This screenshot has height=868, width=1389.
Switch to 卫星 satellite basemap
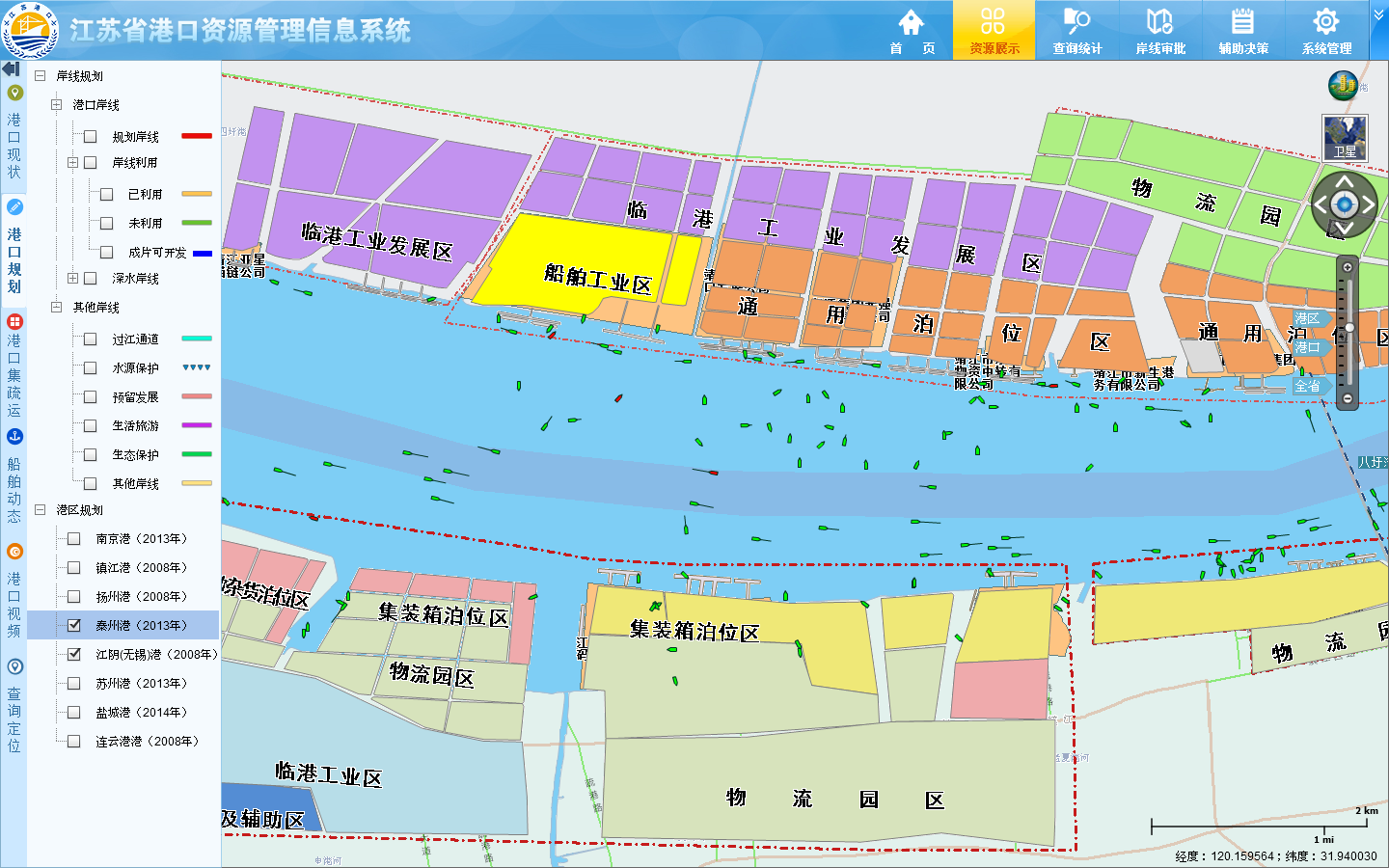tap(1345, 137)
